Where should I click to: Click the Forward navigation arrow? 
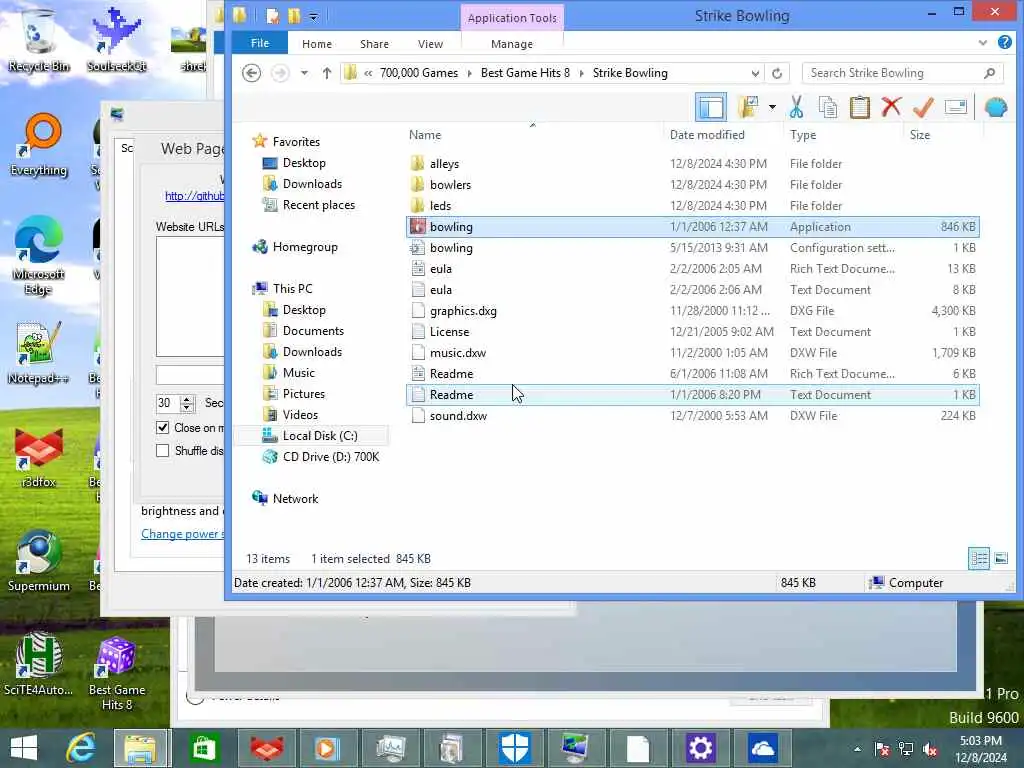click(280, 72)
